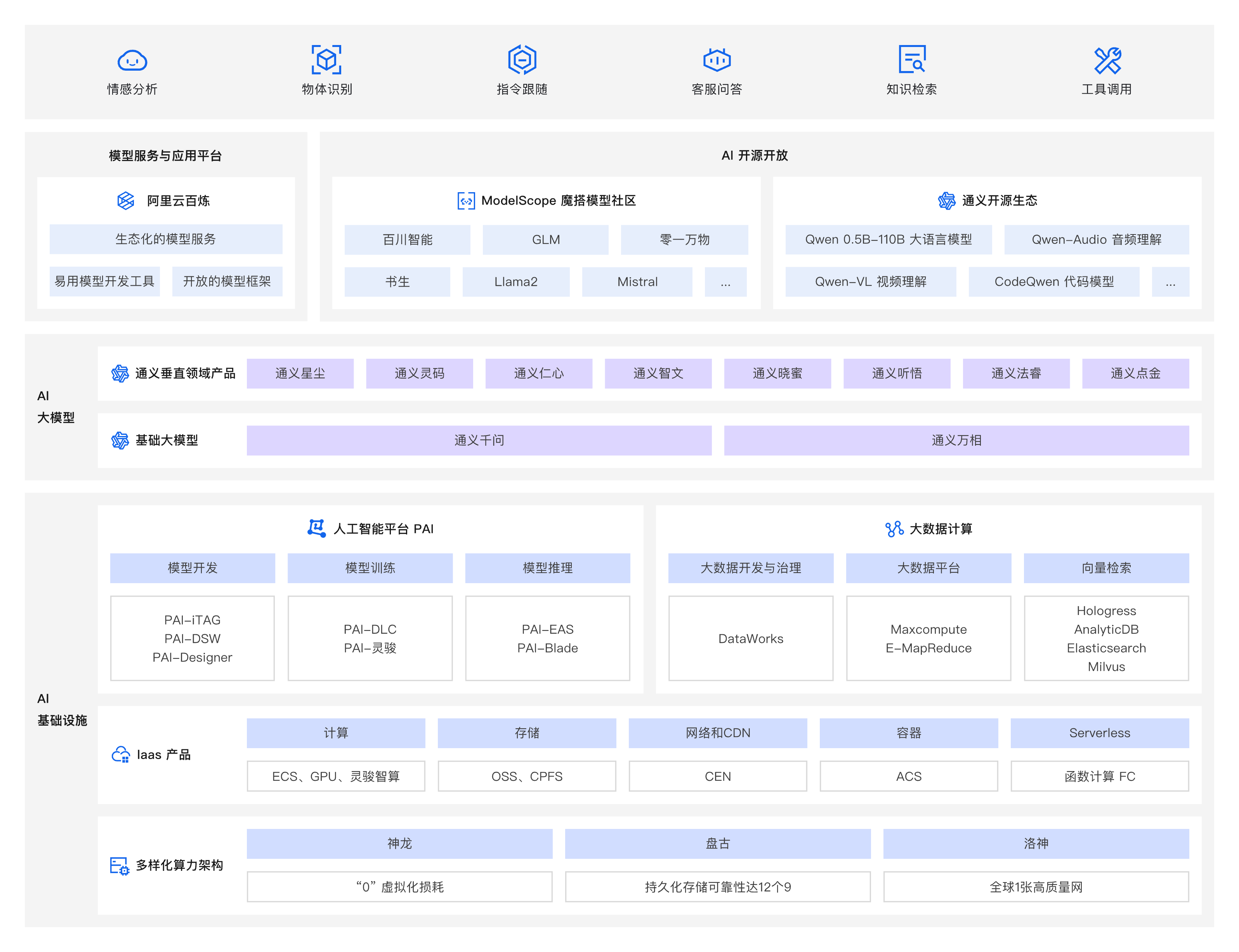This screenshot has width=1239, height=952.
Task: Click the 人工智能平台 PAI icon
Action: 316,528
